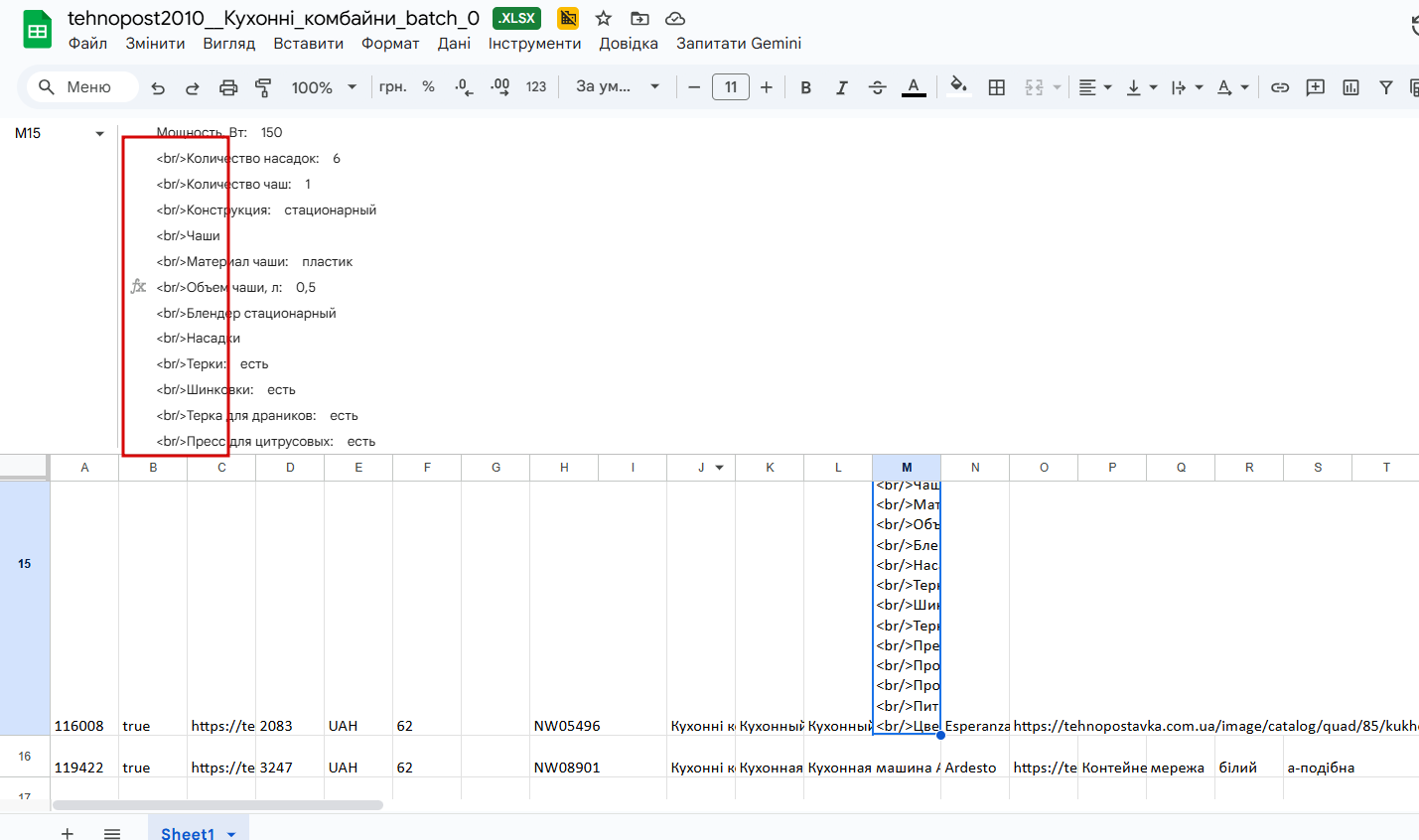The width and height of the screenshot is (1419, 840).
Task: Click the horizontal scrollbar thumb
Action: pos(217,805)
